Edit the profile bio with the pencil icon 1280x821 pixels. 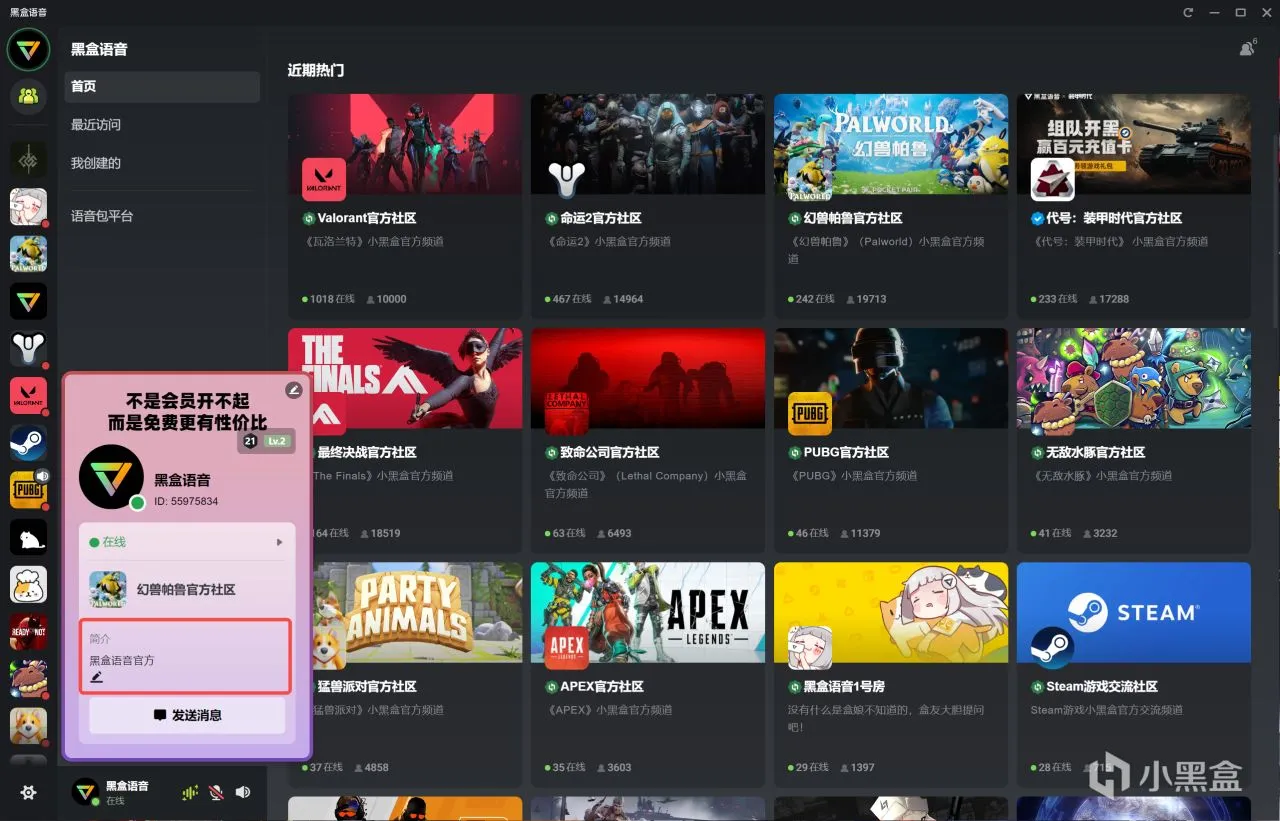97,678
